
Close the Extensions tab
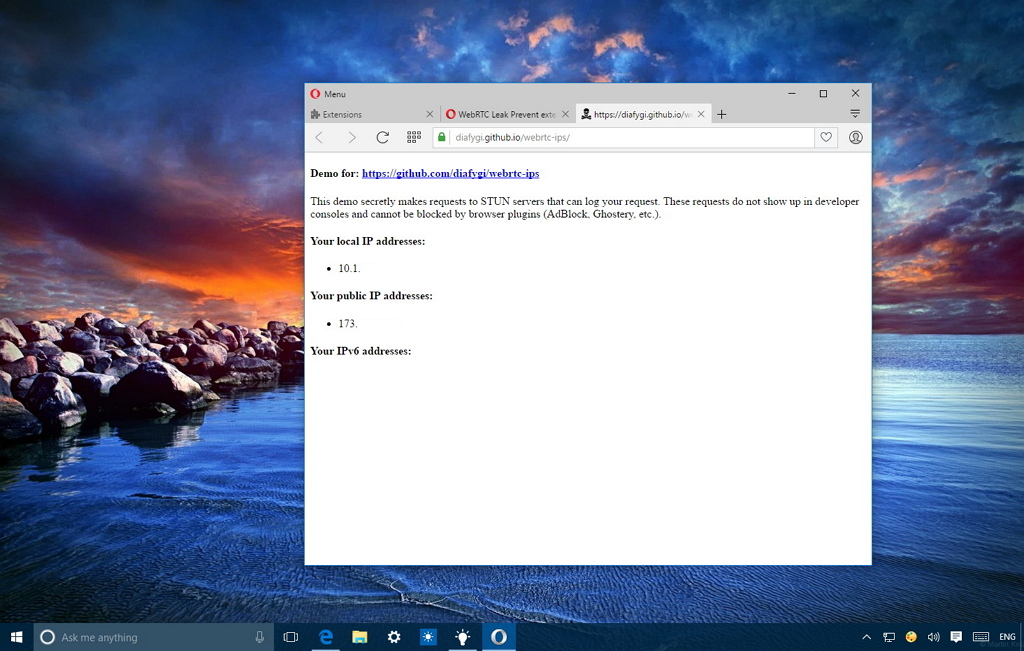pyautogui.click(x=430, y=114)
